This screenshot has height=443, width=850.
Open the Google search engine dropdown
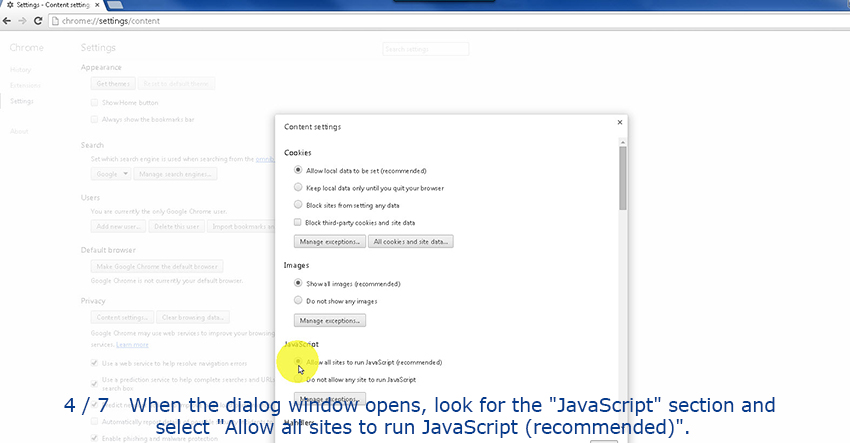[x=110, y=174]
